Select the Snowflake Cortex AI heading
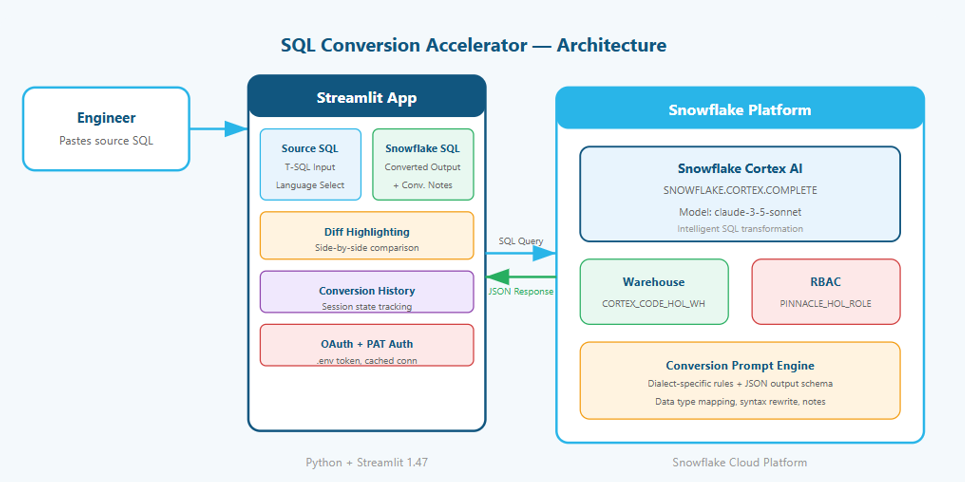Viewport: 965px width, 482px height. (x=740, y=168)
